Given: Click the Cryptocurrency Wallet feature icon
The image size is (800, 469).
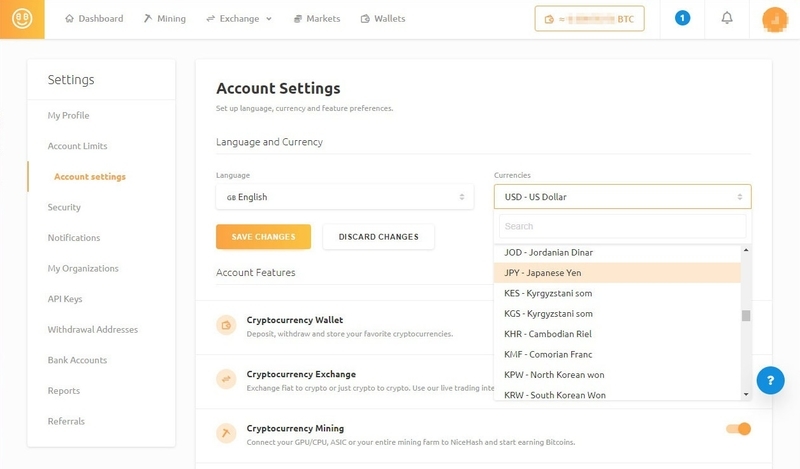Looking at the screenshot, I should pyautogui.click(x=226, y=325).
